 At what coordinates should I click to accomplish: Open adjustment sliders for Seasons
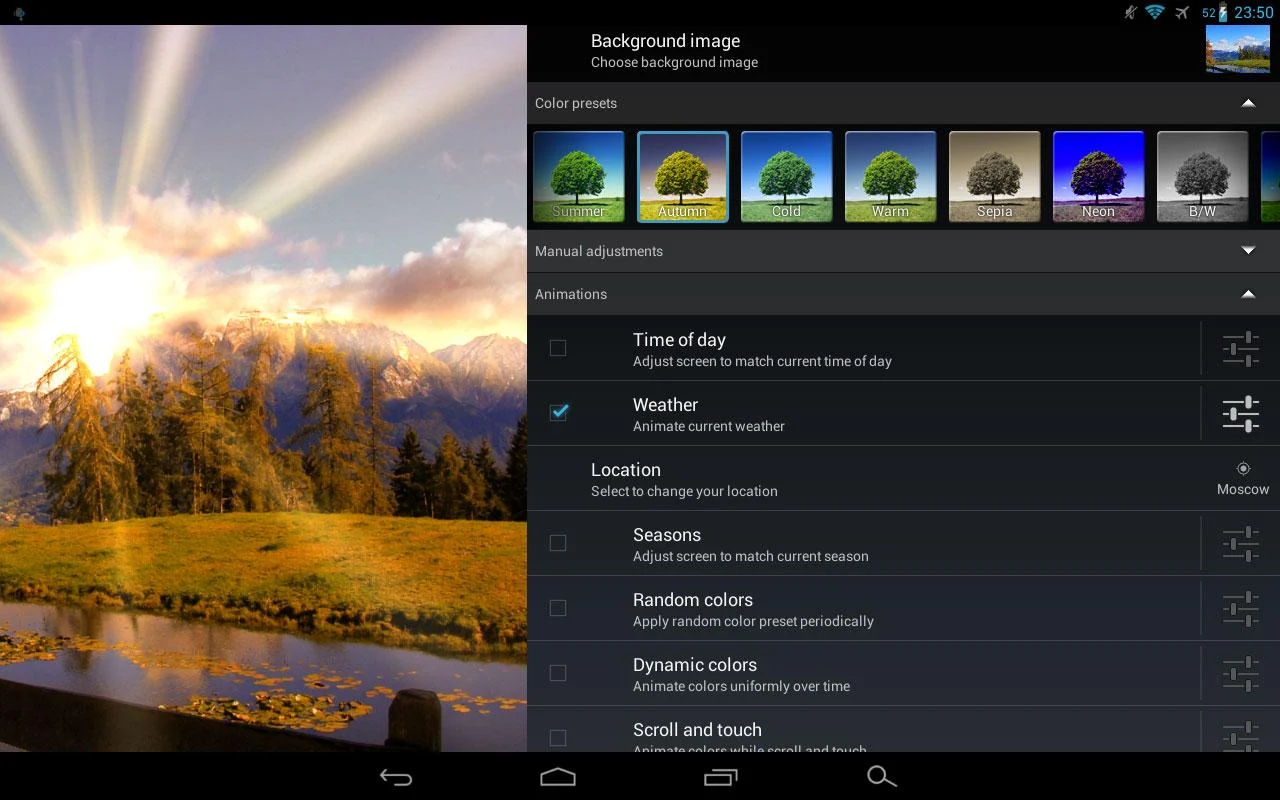(x=1239, y=543)
